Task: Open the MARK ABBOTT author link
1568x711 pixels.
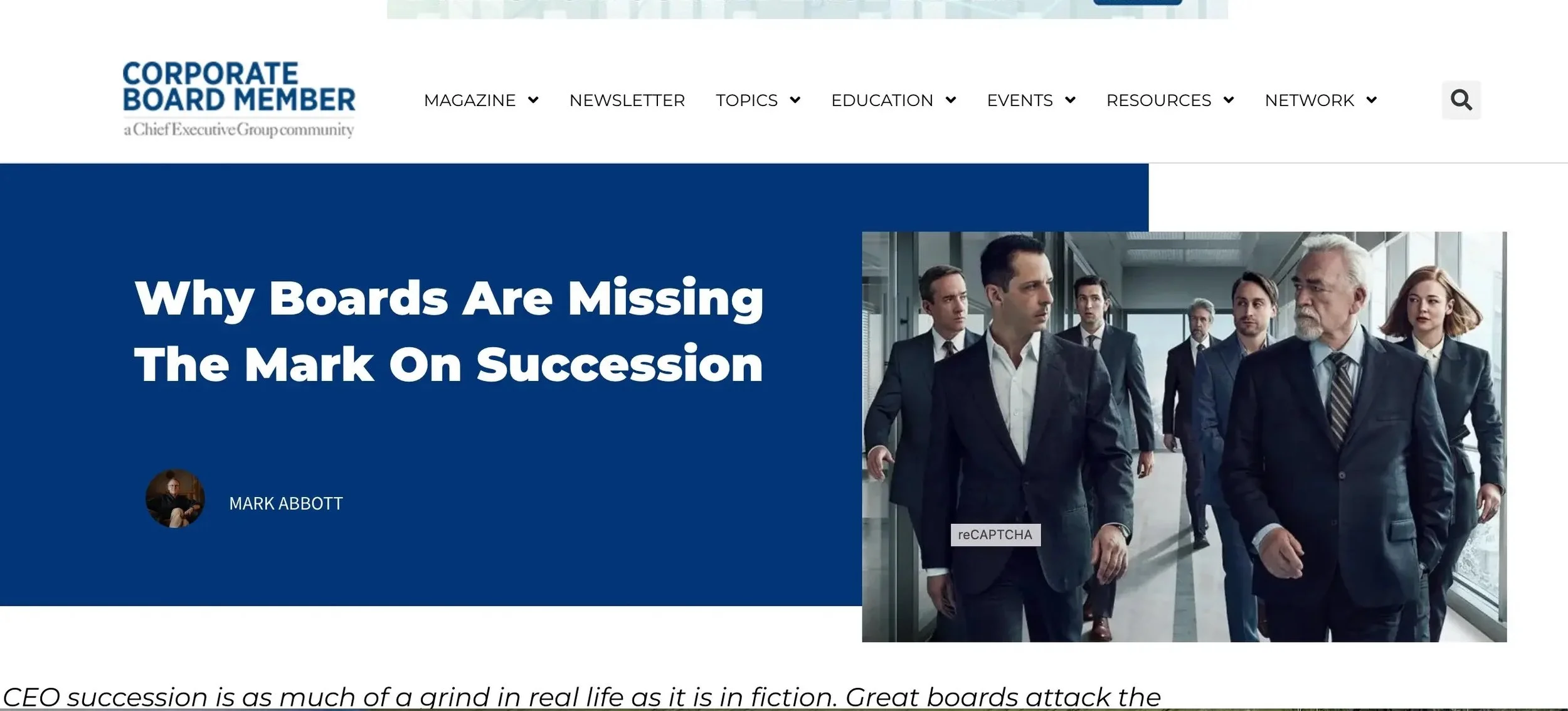Action: 286,503
